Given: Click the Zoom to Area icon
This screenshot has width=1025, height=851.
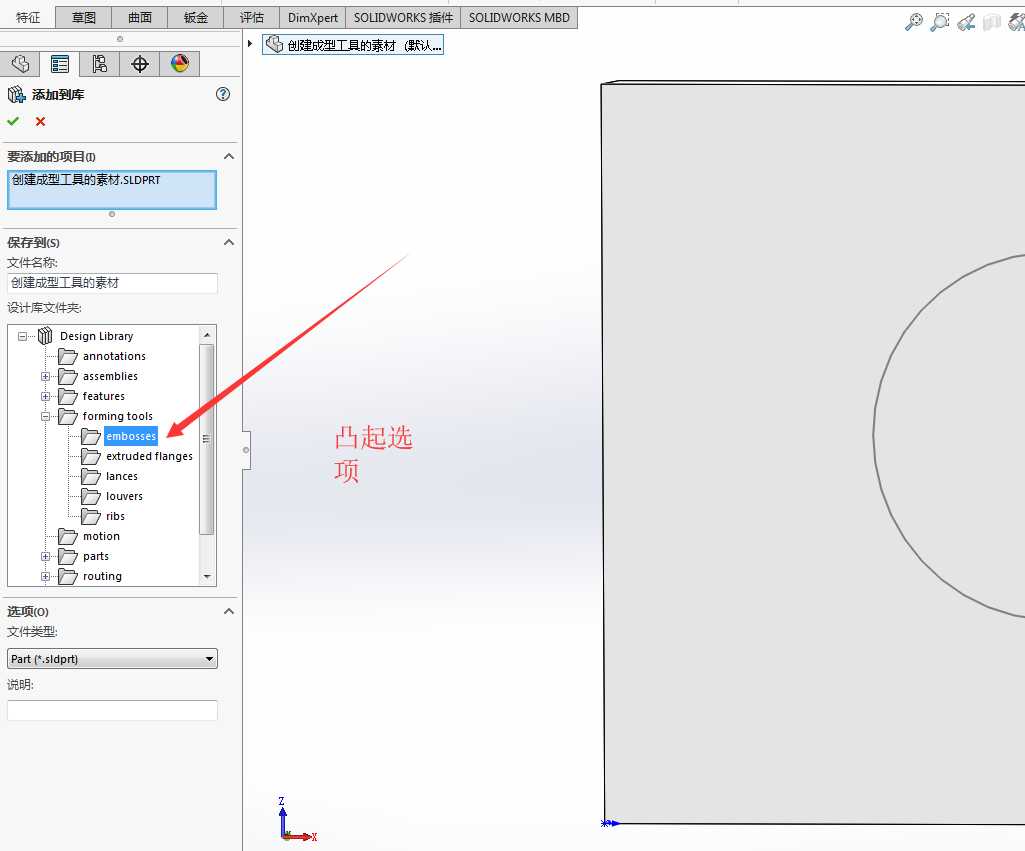Looking at the screenshot, I should [939, 22].
